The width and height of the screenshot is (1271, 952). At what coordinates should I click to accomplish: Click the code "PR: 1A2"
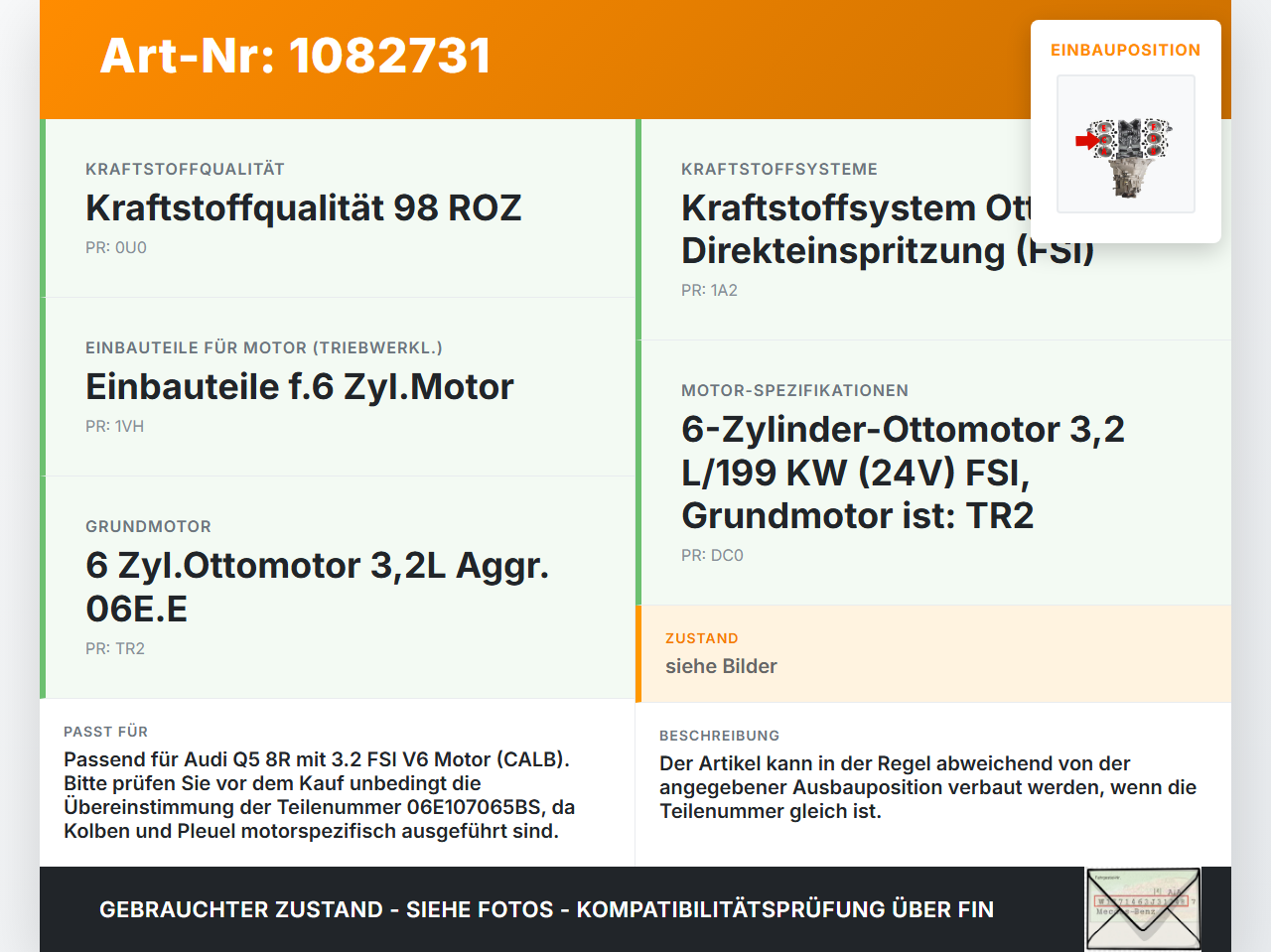[709, 290]
